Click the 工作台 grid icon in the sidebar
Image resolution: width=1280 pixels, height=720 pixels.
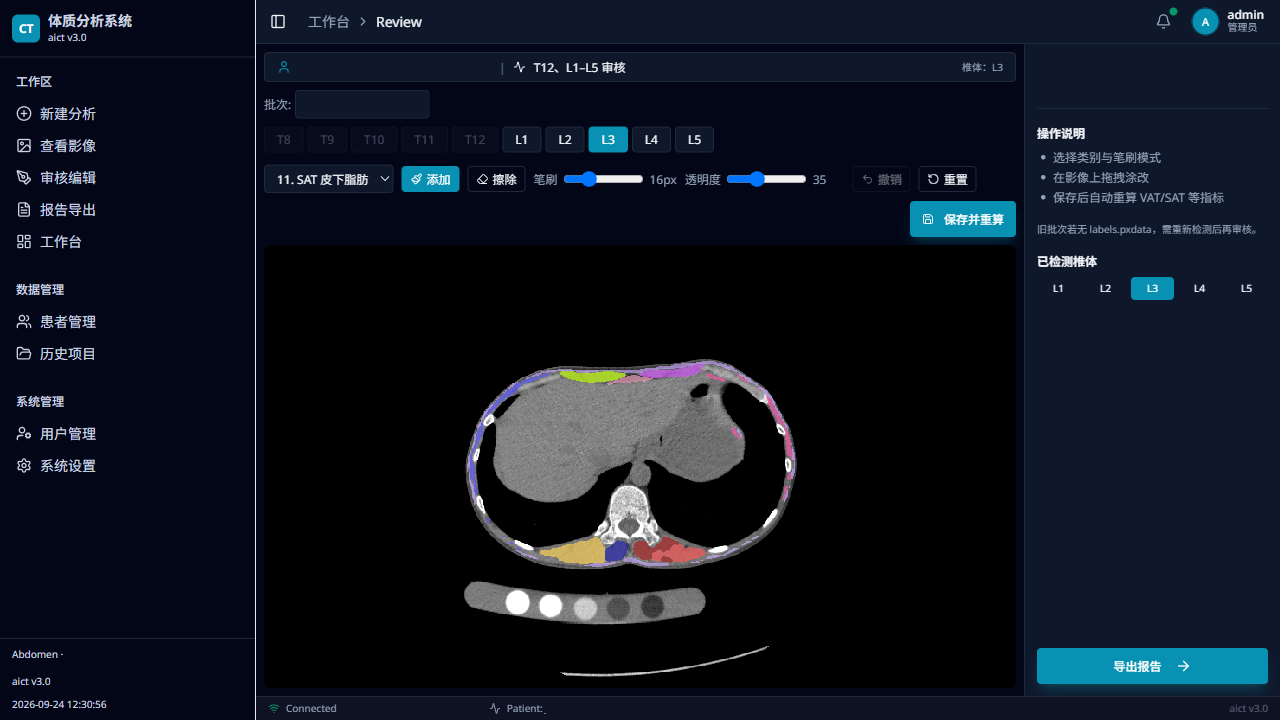point(24,242)
